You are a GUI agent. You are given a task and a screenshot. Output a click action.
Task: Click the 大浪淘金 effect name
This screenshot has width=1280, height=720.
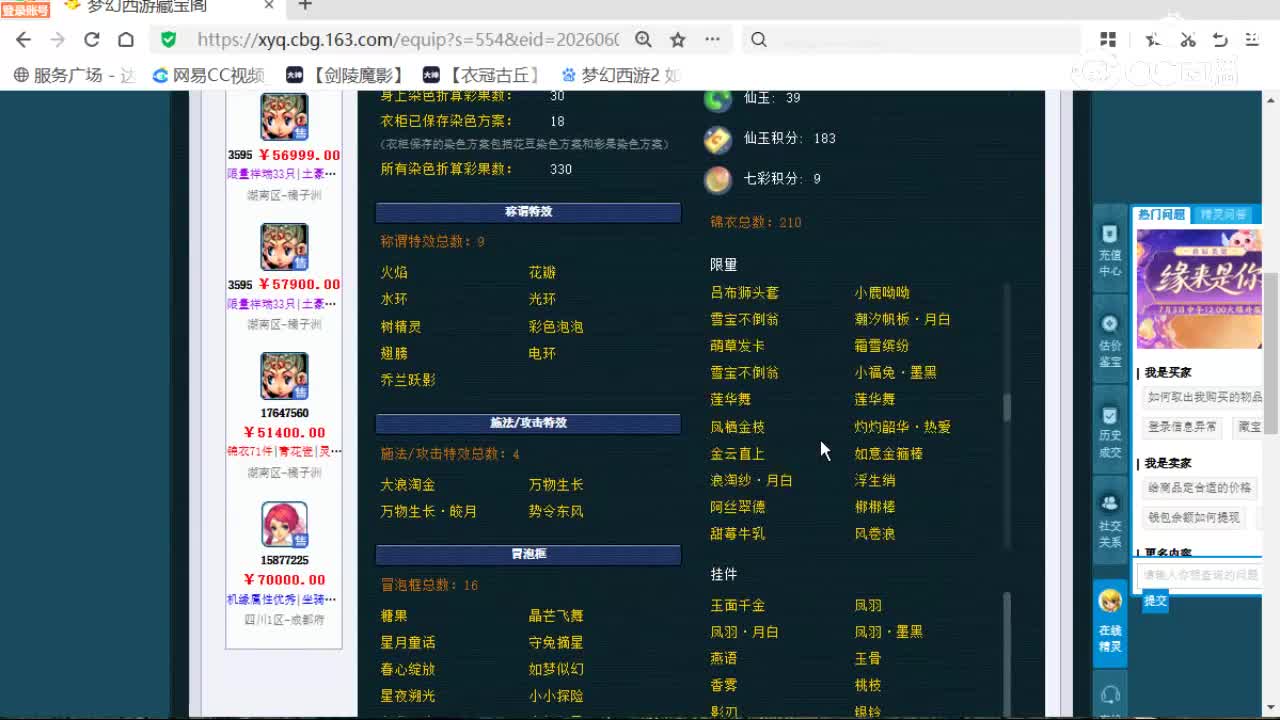pos(407,485)
